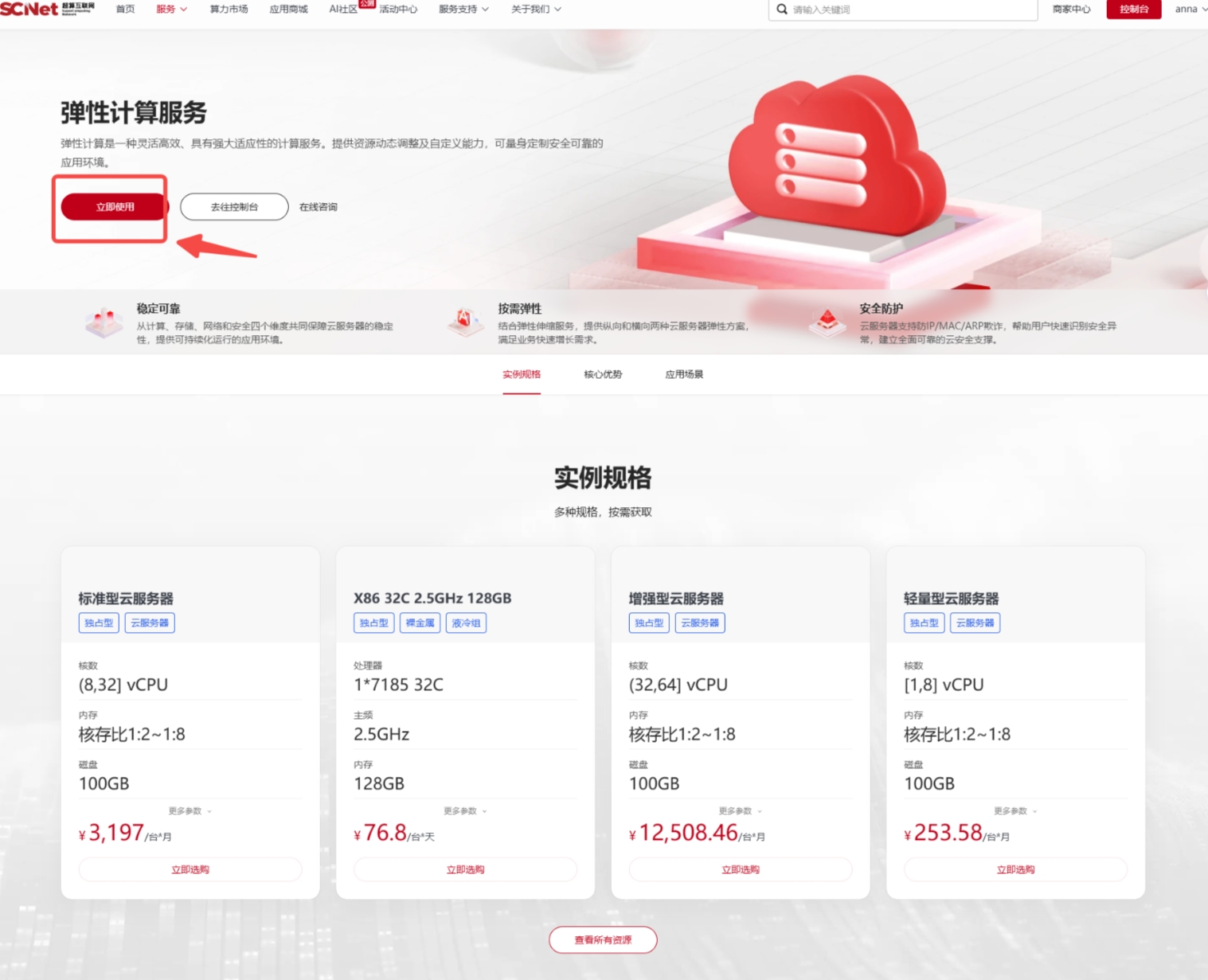Click the search magnifier icon
The width and height of the screenshot is (1208, 980).
[x=782, y=10]
